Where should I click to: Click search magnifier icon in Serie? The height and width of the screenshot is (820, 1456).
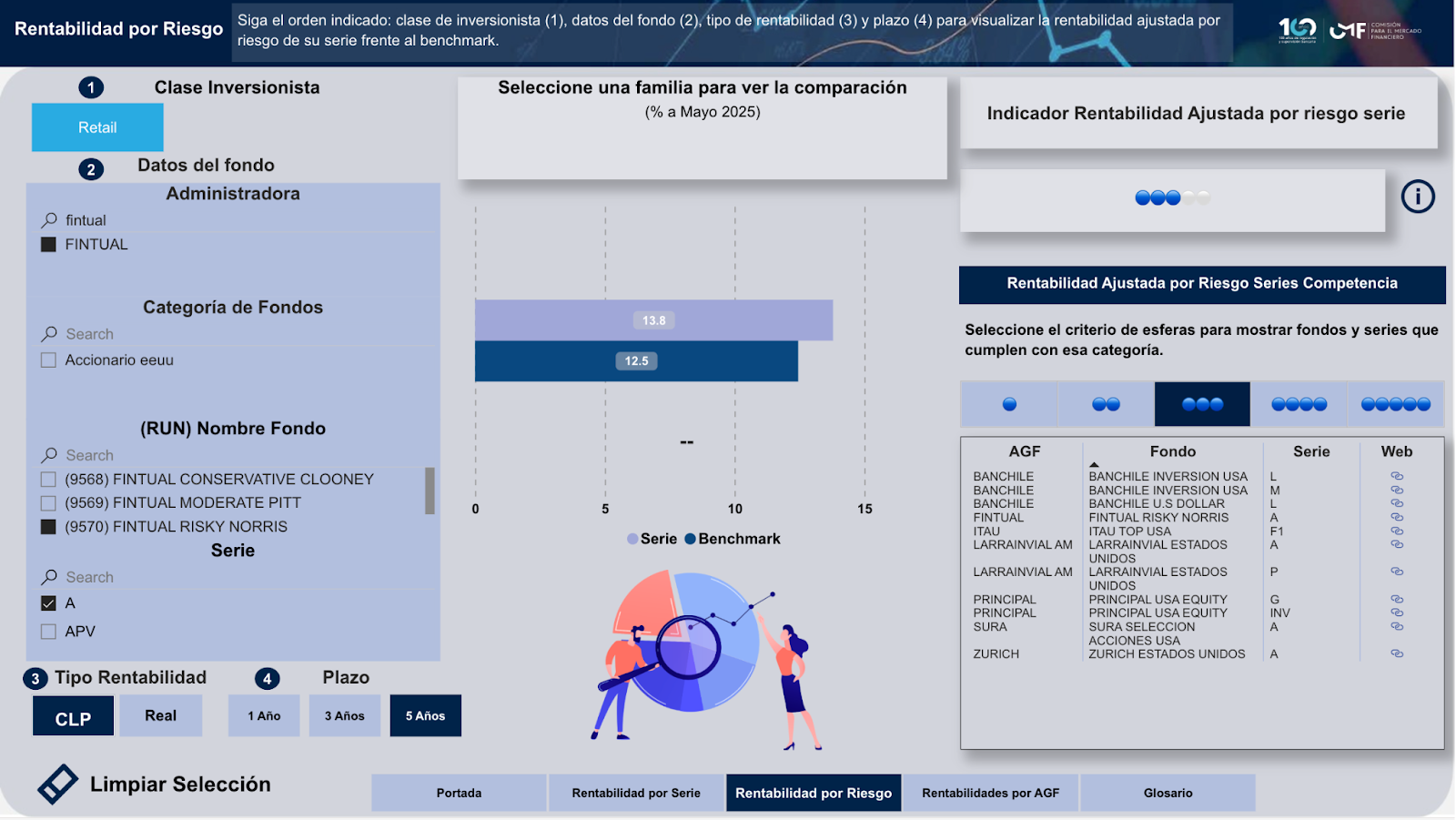pos(49,577)
